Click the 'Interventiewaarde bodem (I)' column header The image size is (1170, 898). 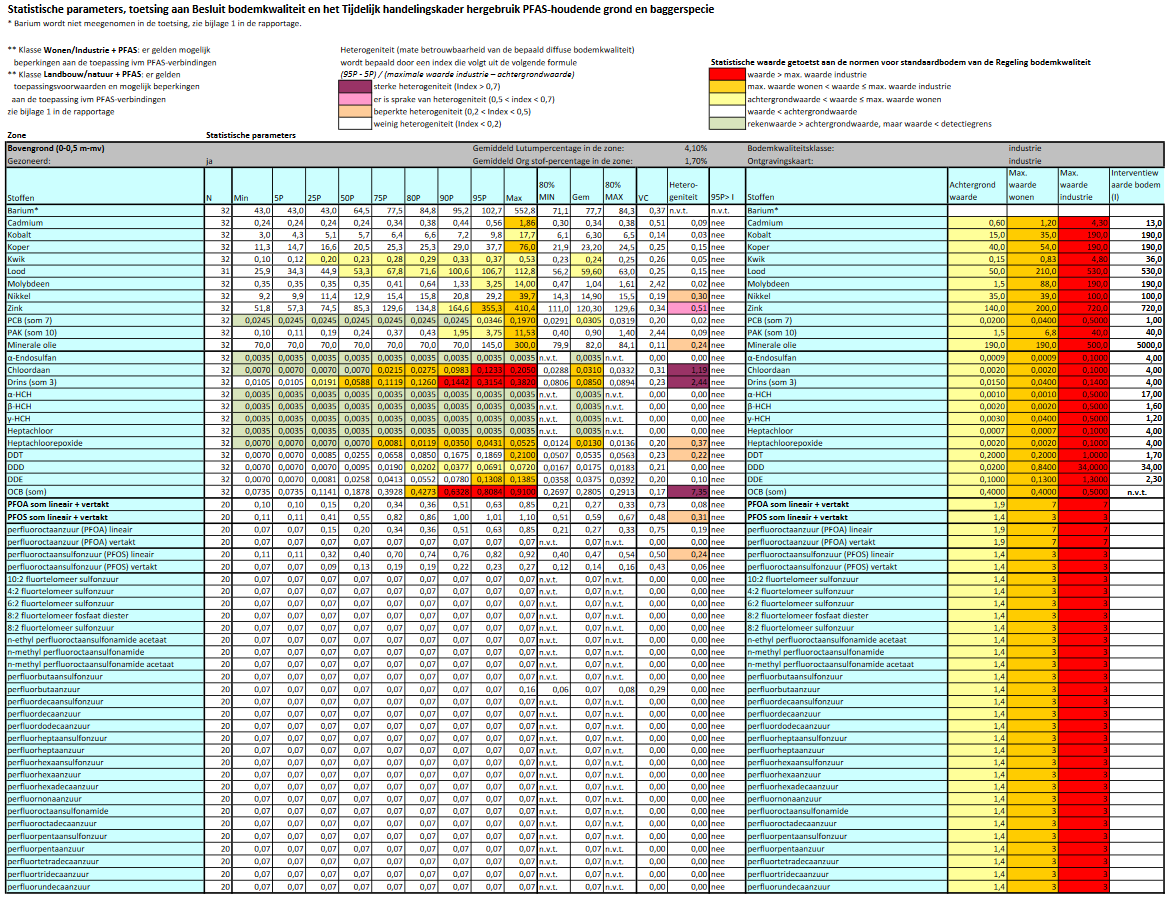click(1136, 185)
